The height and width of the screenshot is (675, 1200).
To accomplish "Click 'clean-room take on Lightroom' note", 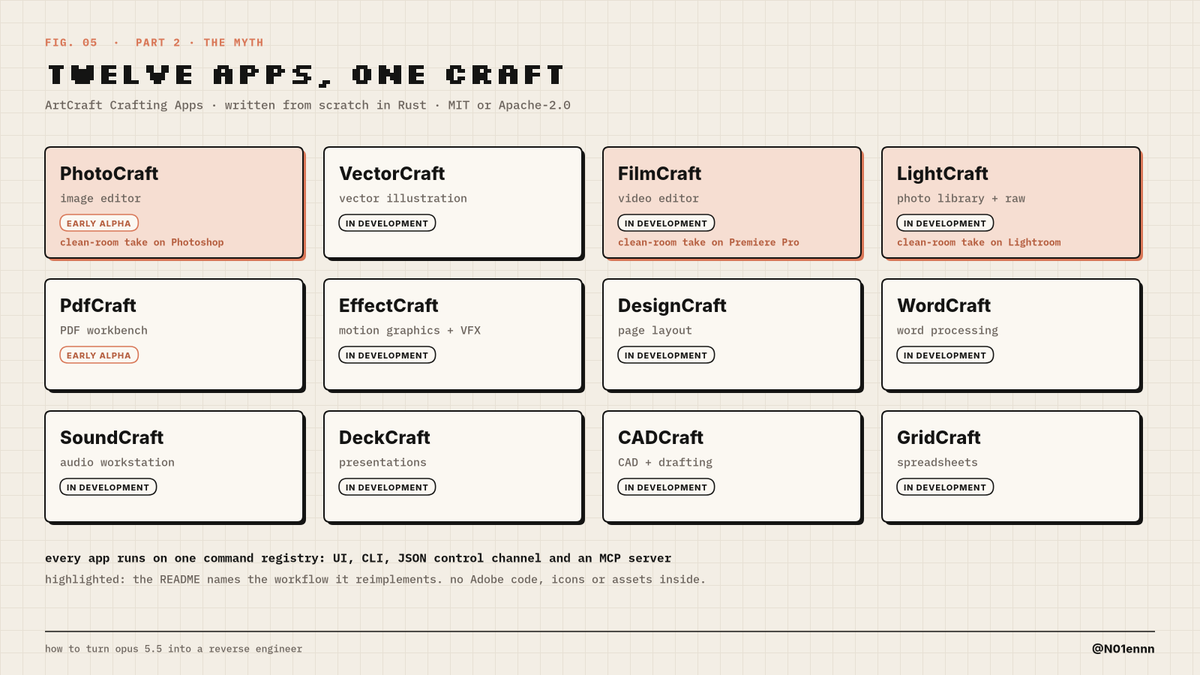I will 979,243.
